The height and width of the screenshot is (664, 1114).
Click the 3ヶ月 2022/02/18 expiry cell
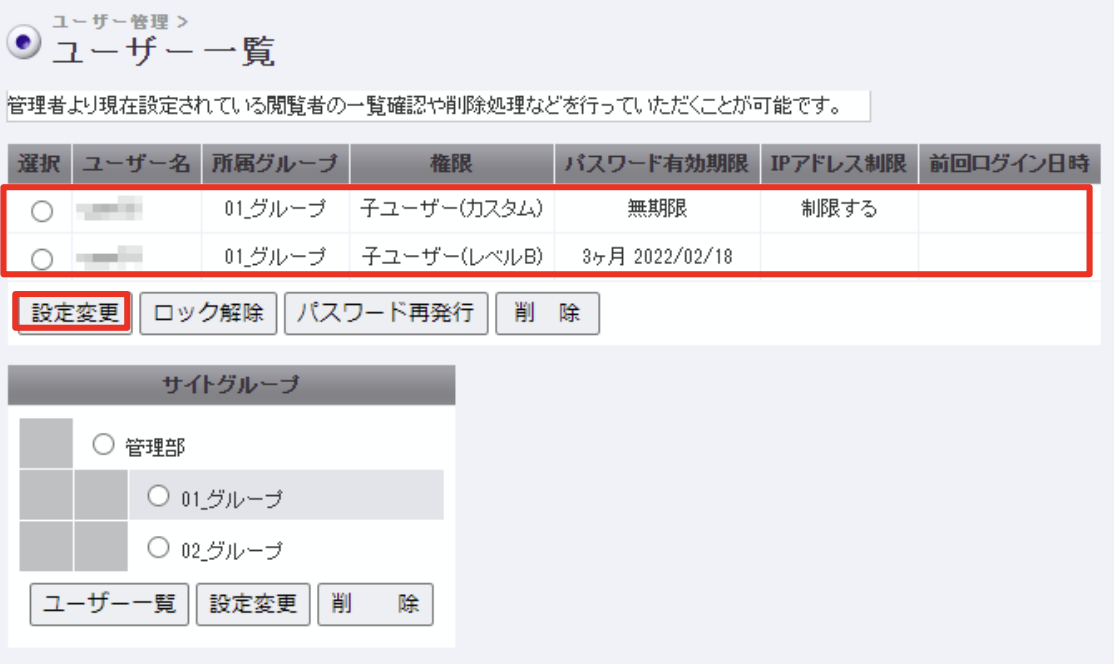657,256
